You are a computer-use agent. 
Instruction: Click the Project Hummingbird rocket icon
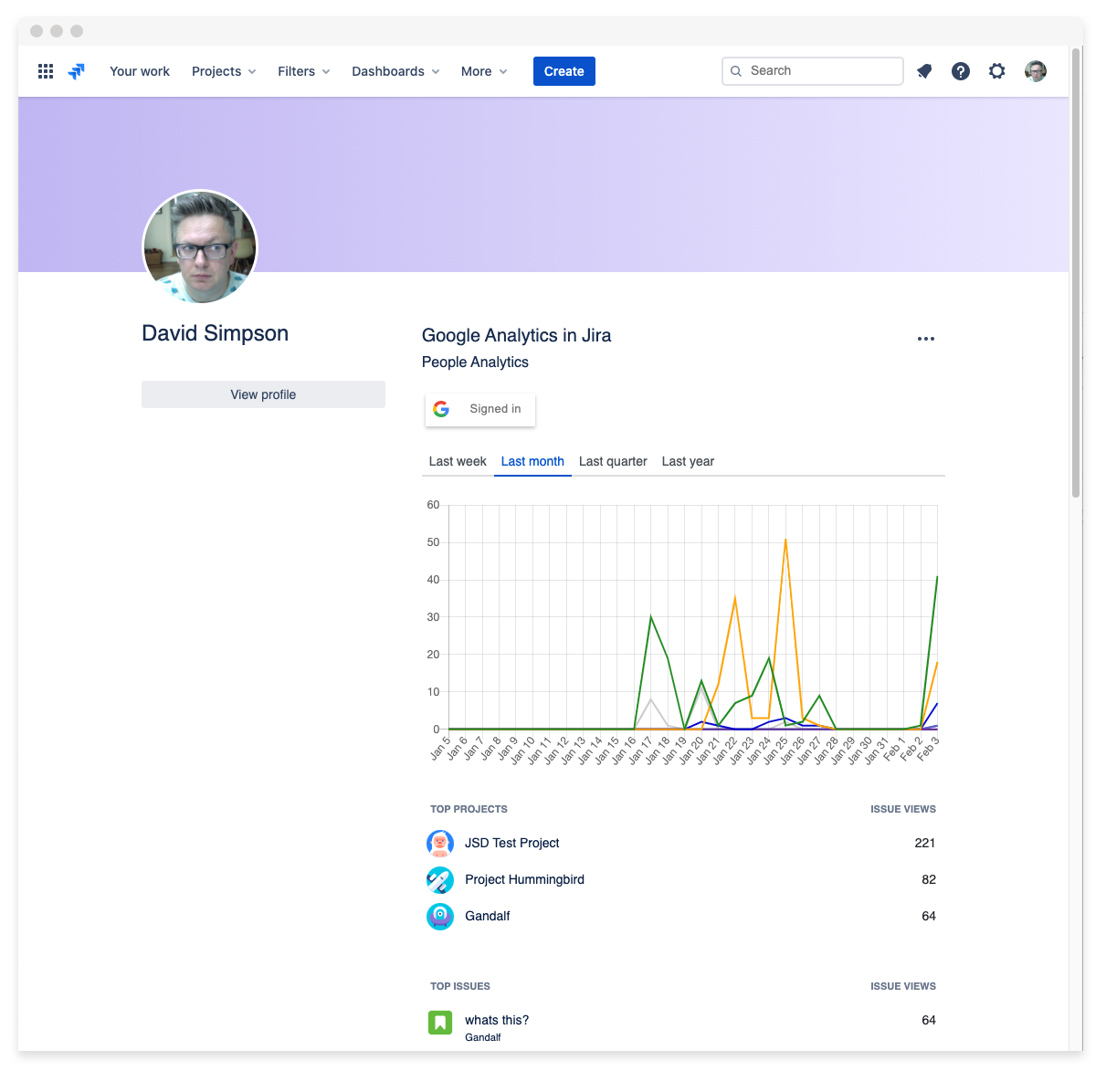pos(440,879)
